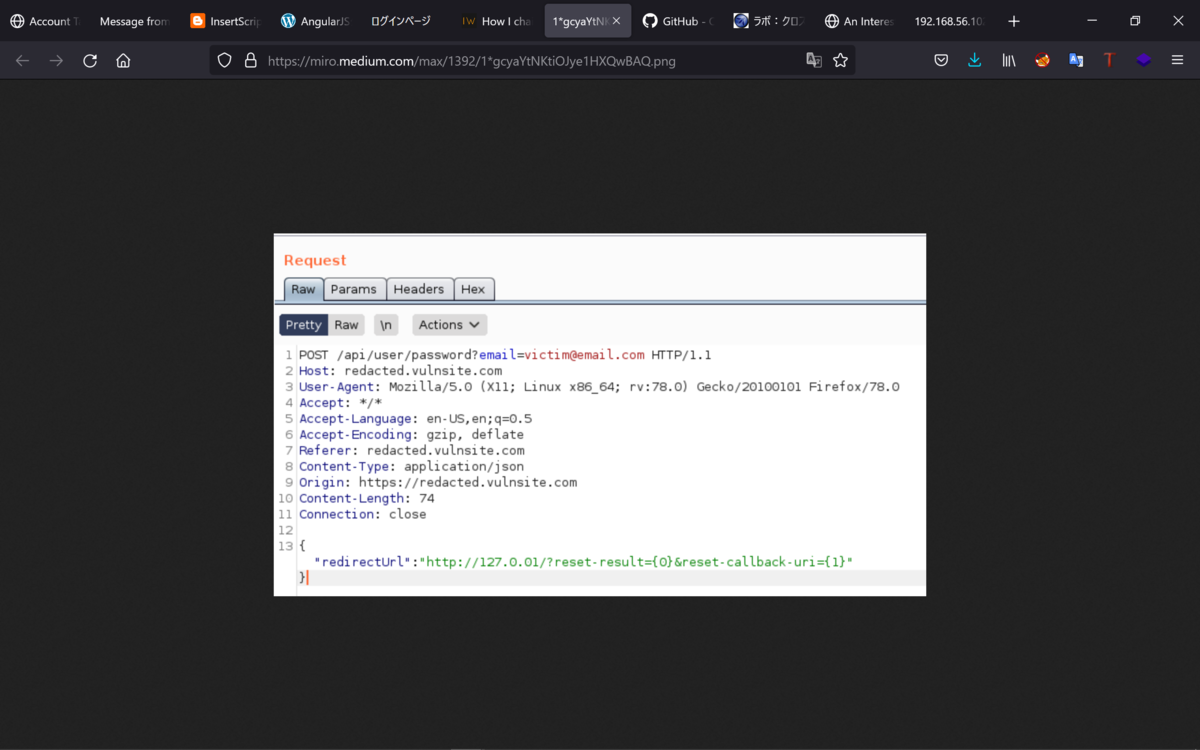
Task: Open tracking protection shield in address bar
Action: pyautogui.click(x=224, y=61)
